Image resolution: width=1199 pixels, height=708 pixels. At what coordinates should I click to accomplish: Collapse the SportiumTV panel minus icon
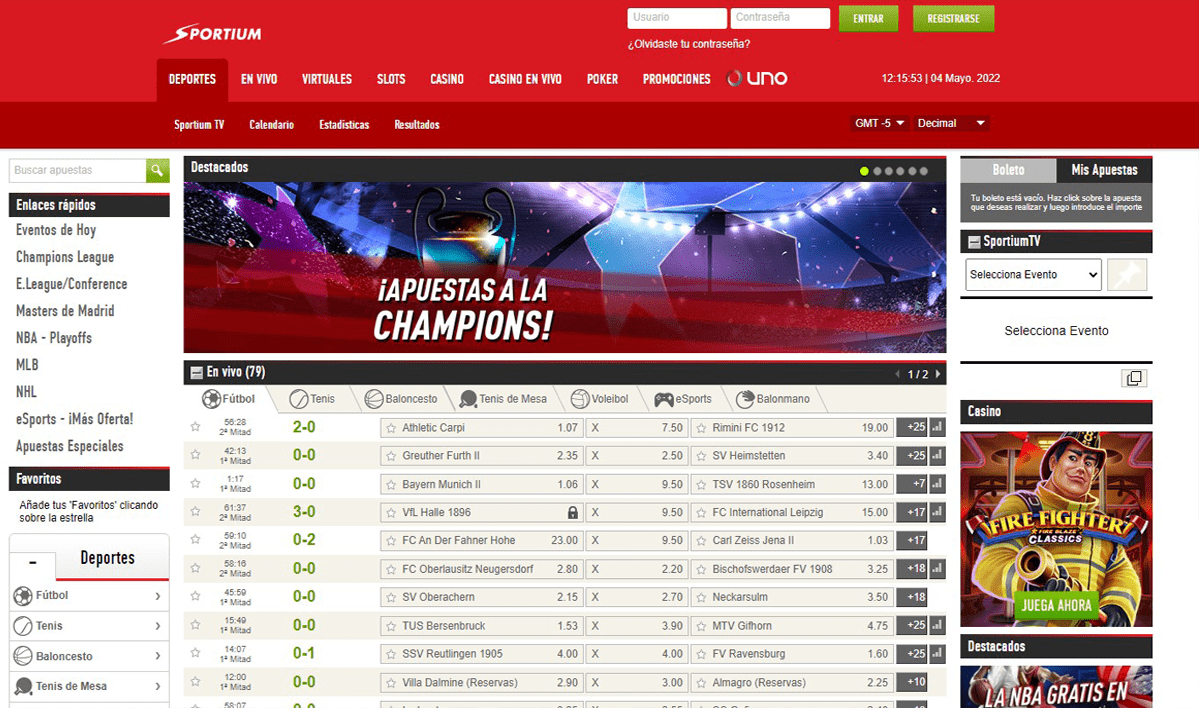click(x=974, y=242)
